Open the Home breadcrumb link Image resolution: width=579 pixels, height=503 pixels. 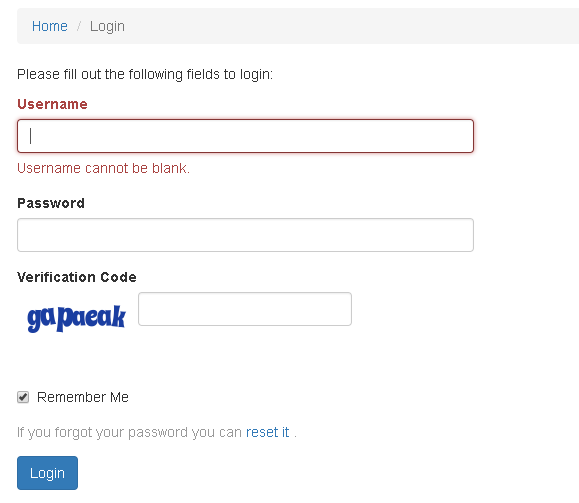(49, 26)
